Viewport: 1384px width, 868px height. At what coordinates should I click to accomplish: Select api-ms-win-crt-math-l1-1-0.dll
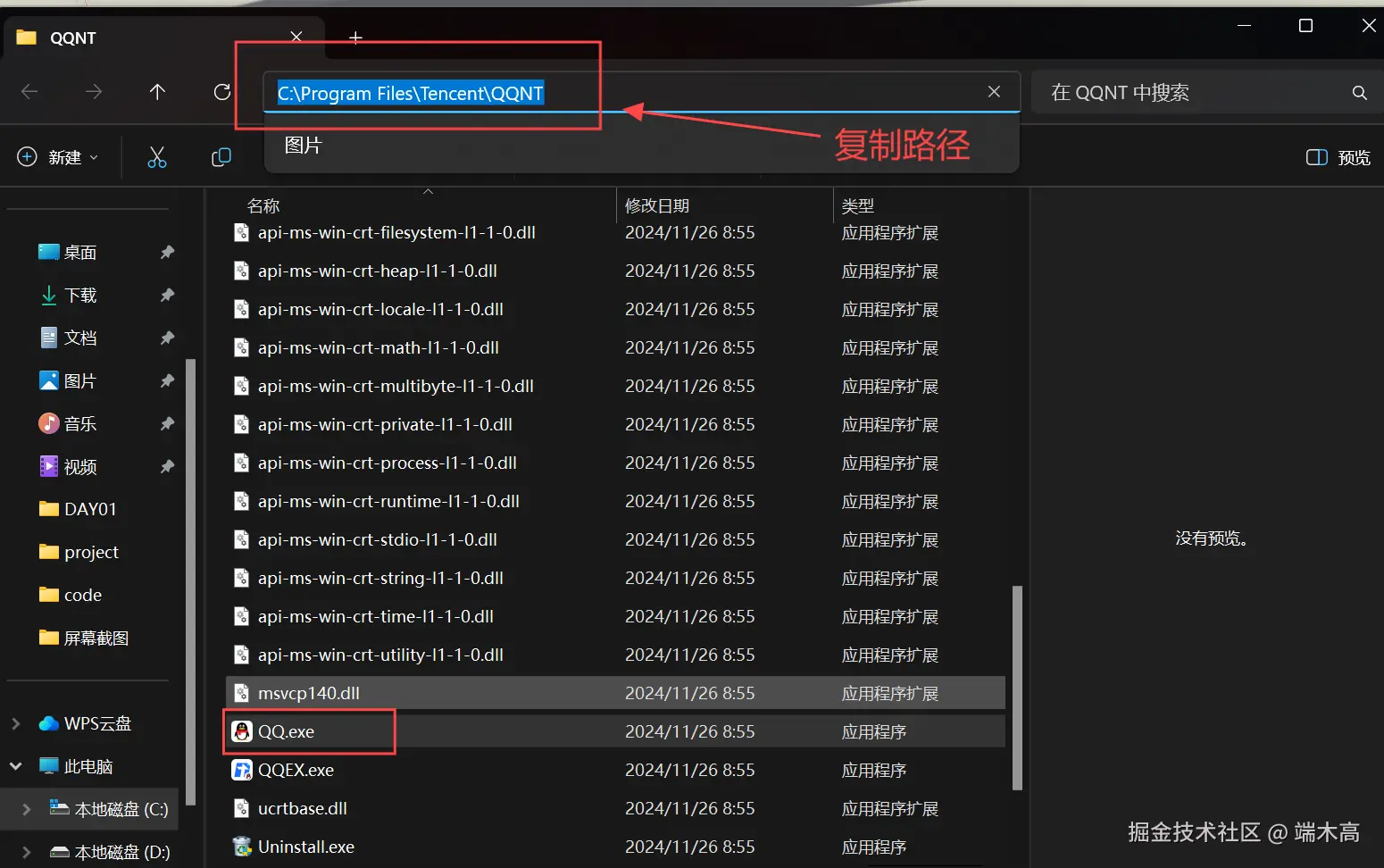[x=615, y=348]
